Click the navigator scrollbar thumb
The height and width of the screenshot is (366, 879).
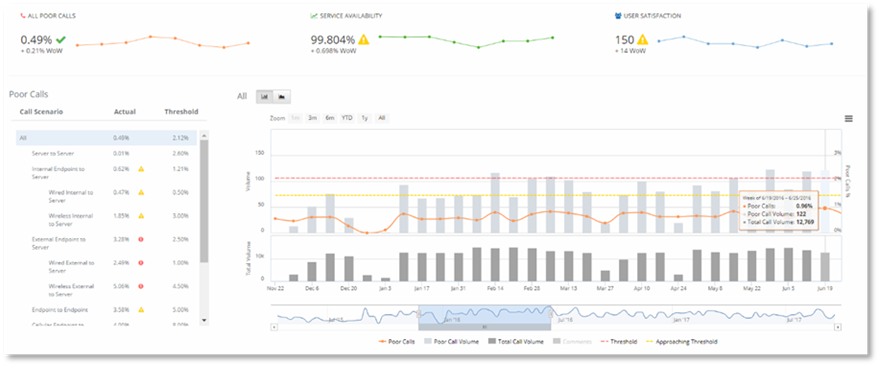(484, 327)
